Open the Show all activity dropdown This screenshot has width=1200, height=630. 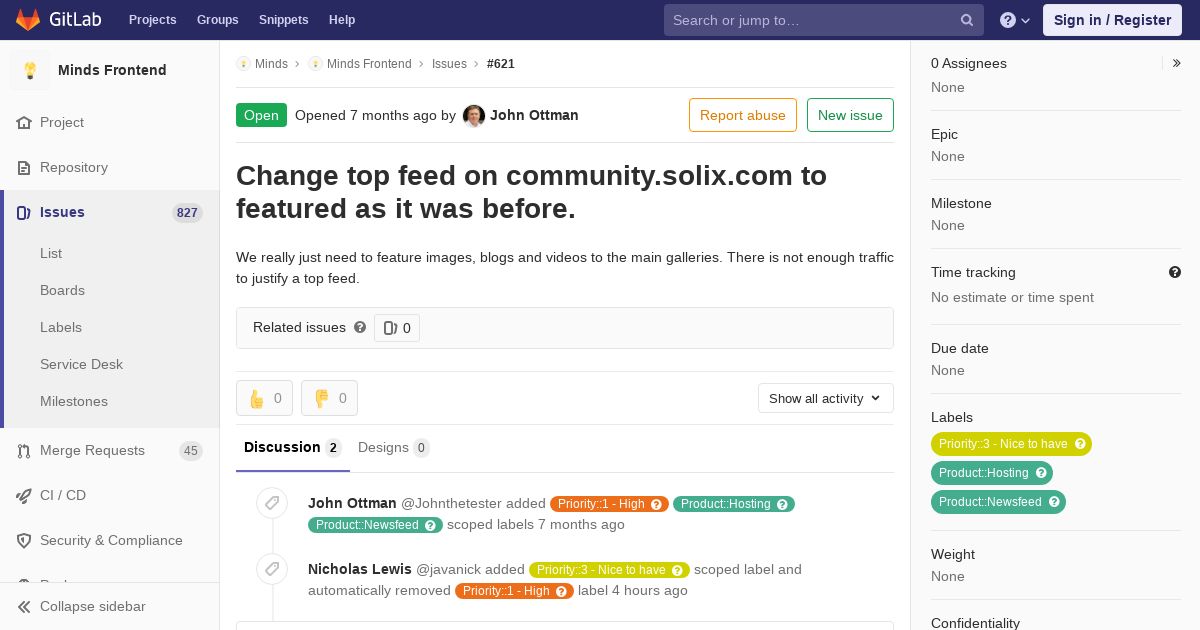[x=826, y=398]
